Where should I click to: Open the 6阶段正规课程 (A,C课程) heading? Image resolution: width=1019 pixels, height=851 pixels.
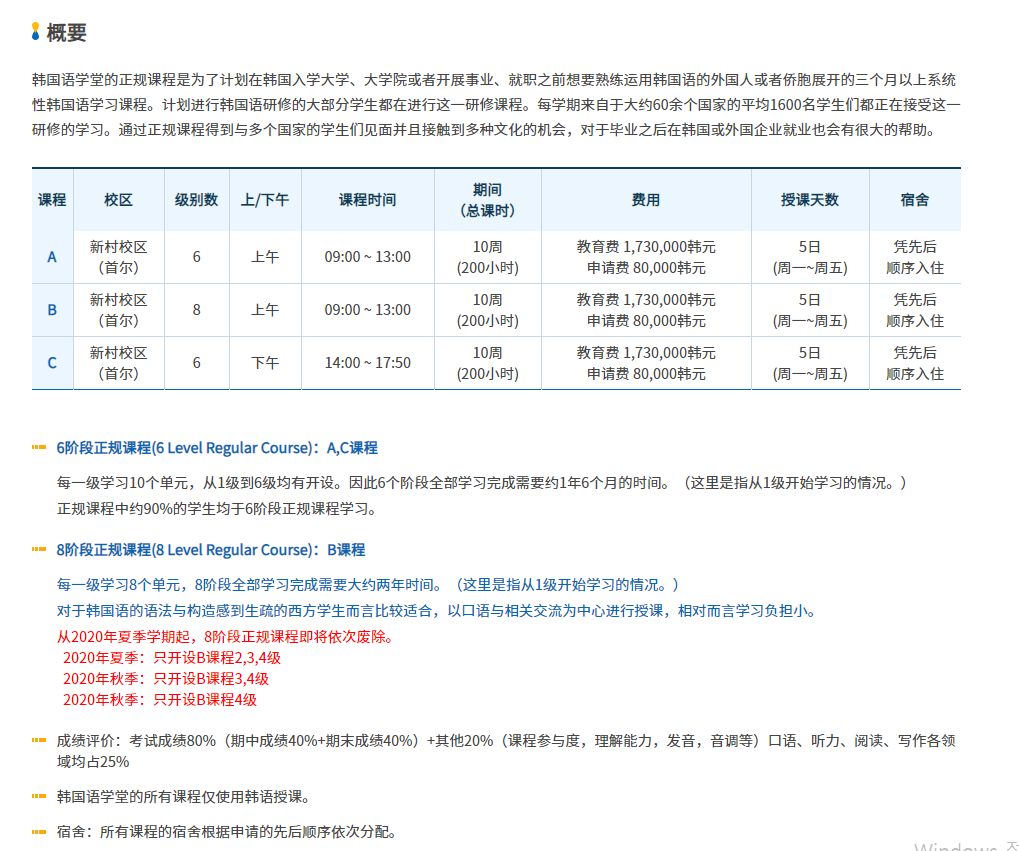[217, 448]
